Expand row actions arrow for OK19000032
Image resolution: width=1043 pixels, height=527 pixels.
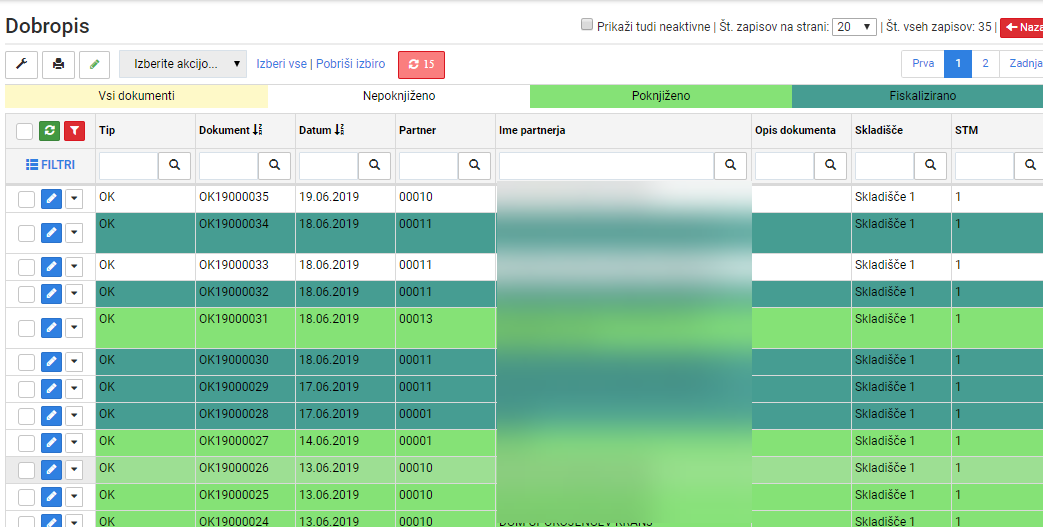click(x=74, y=293)
